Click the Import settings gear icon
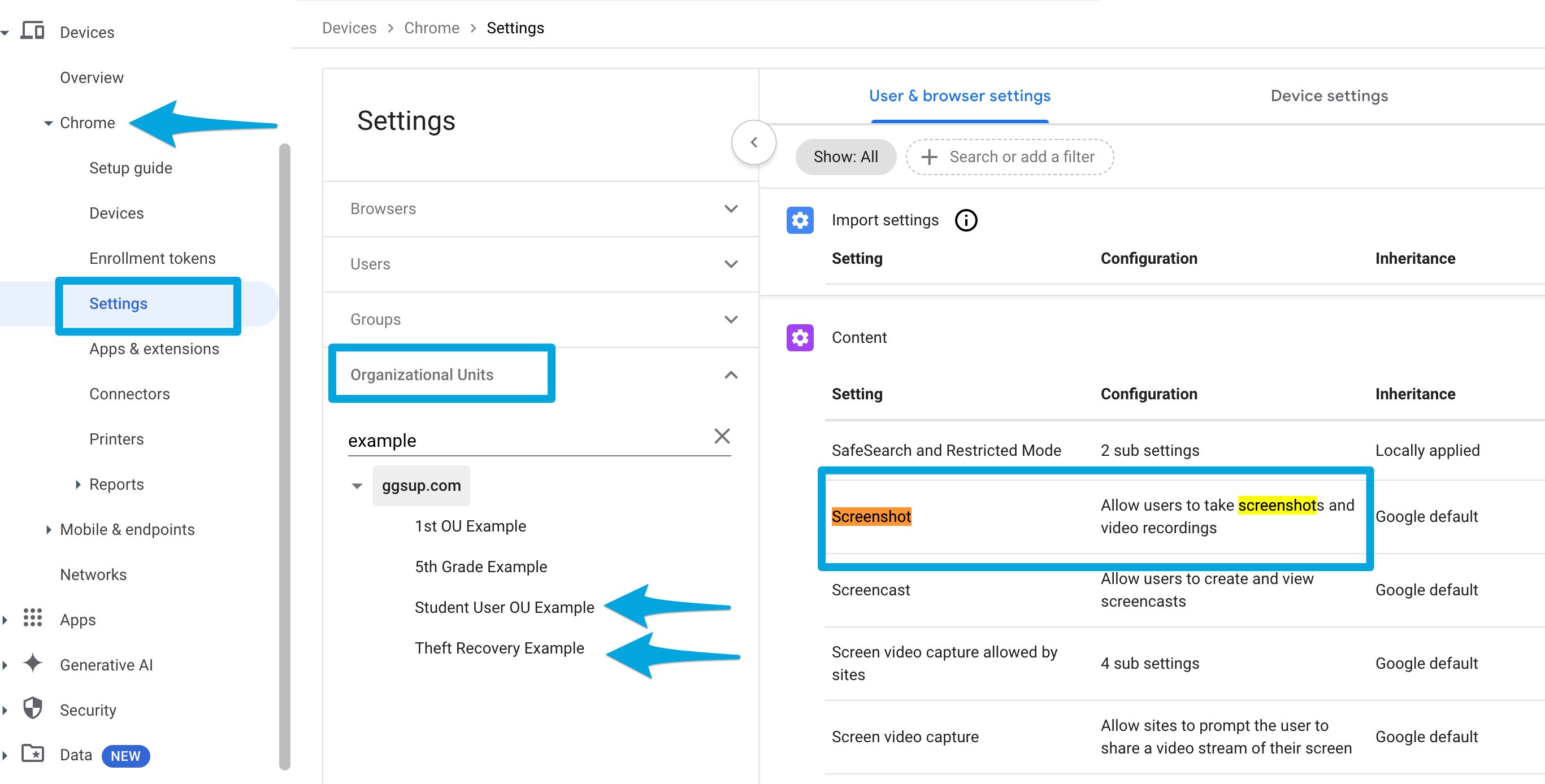The width and height of the screenshot is (1545, 784). tap(800, 221)
